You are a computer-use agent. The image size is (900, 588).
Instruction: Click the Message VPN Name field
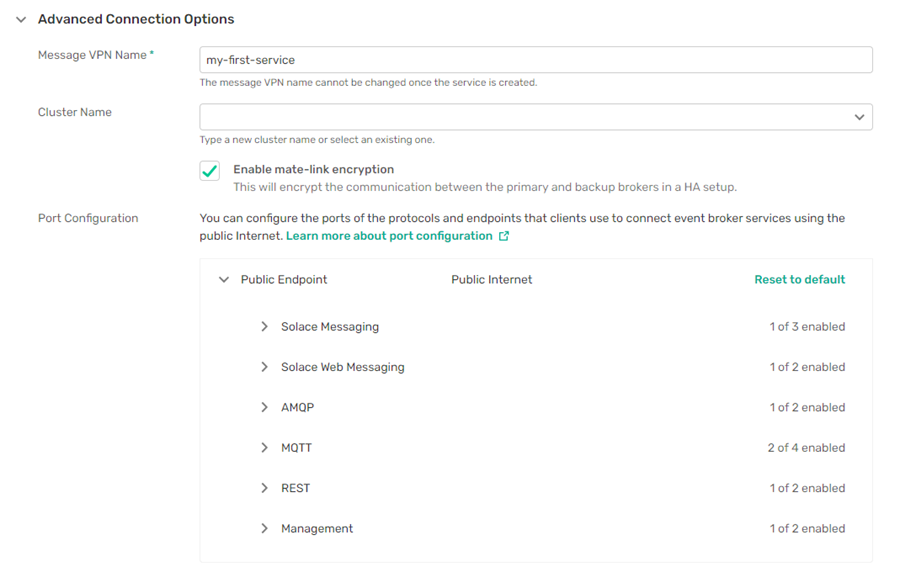(x=535, y=60)
